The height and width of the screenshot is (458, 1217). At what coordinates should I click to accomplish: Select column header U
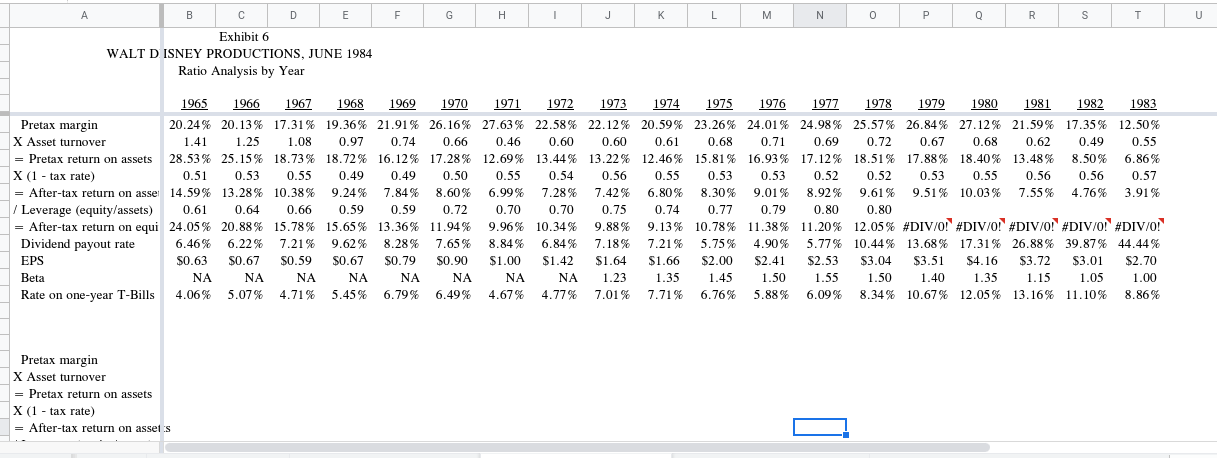(x=1190, y=15)
